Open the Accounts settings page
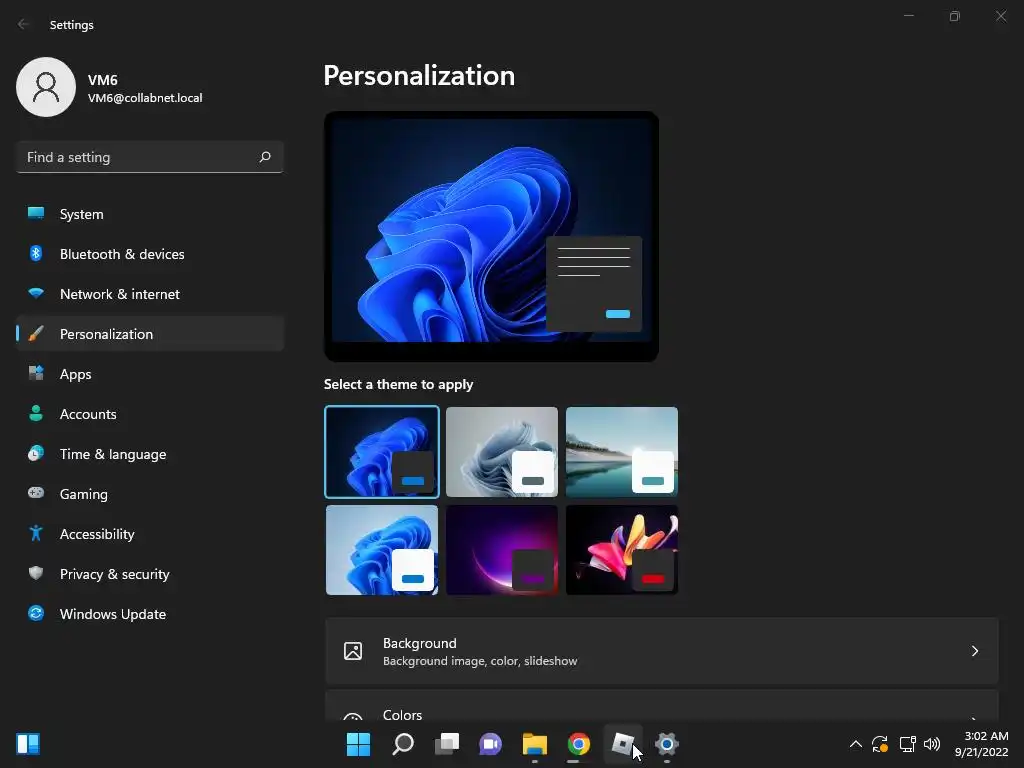Image resolution: width=1024 pixels, height=768 pixels. click(x=150, y=414)
